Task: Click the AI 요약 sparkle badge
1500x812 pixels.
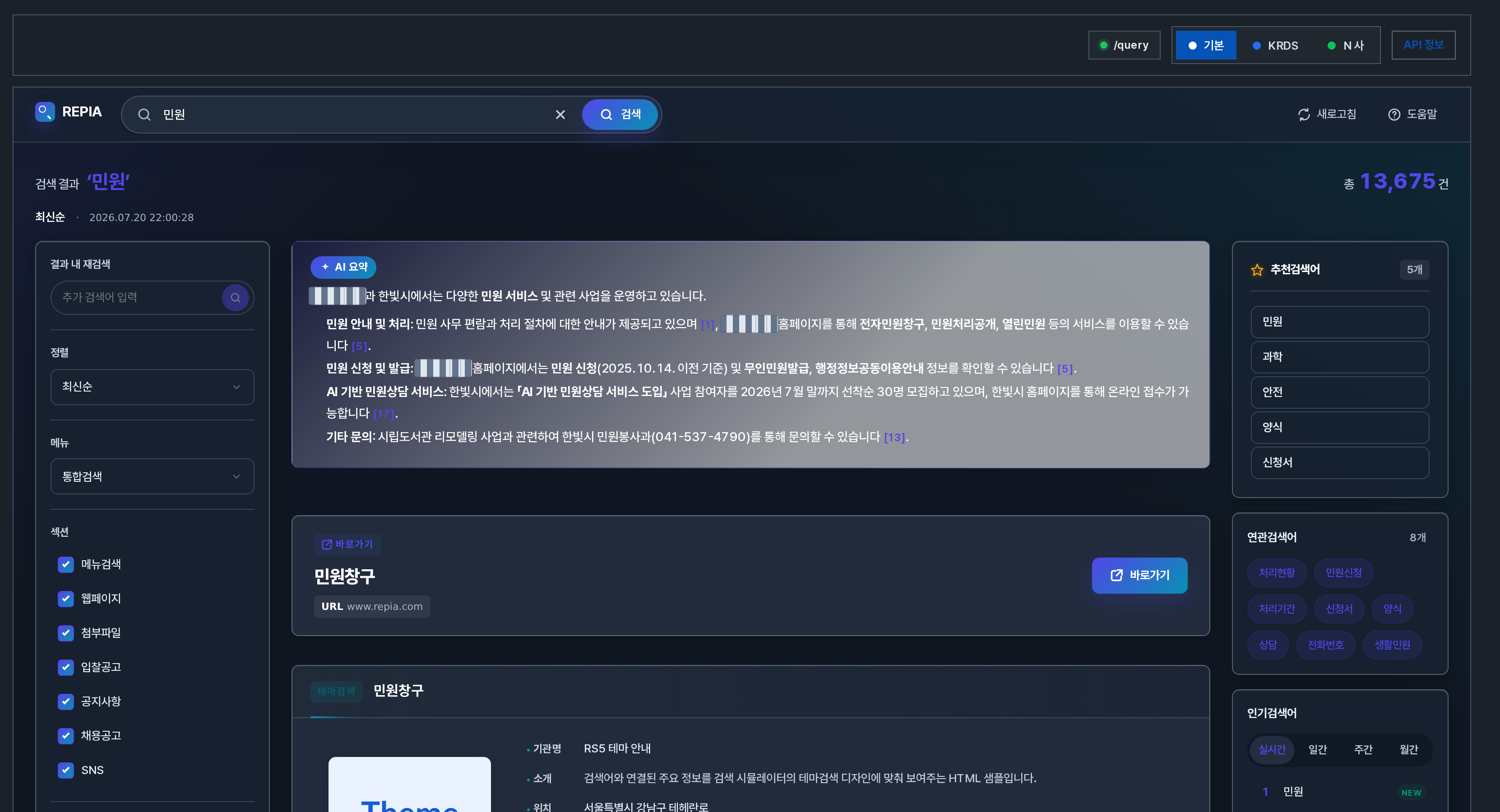Action: 343,267
